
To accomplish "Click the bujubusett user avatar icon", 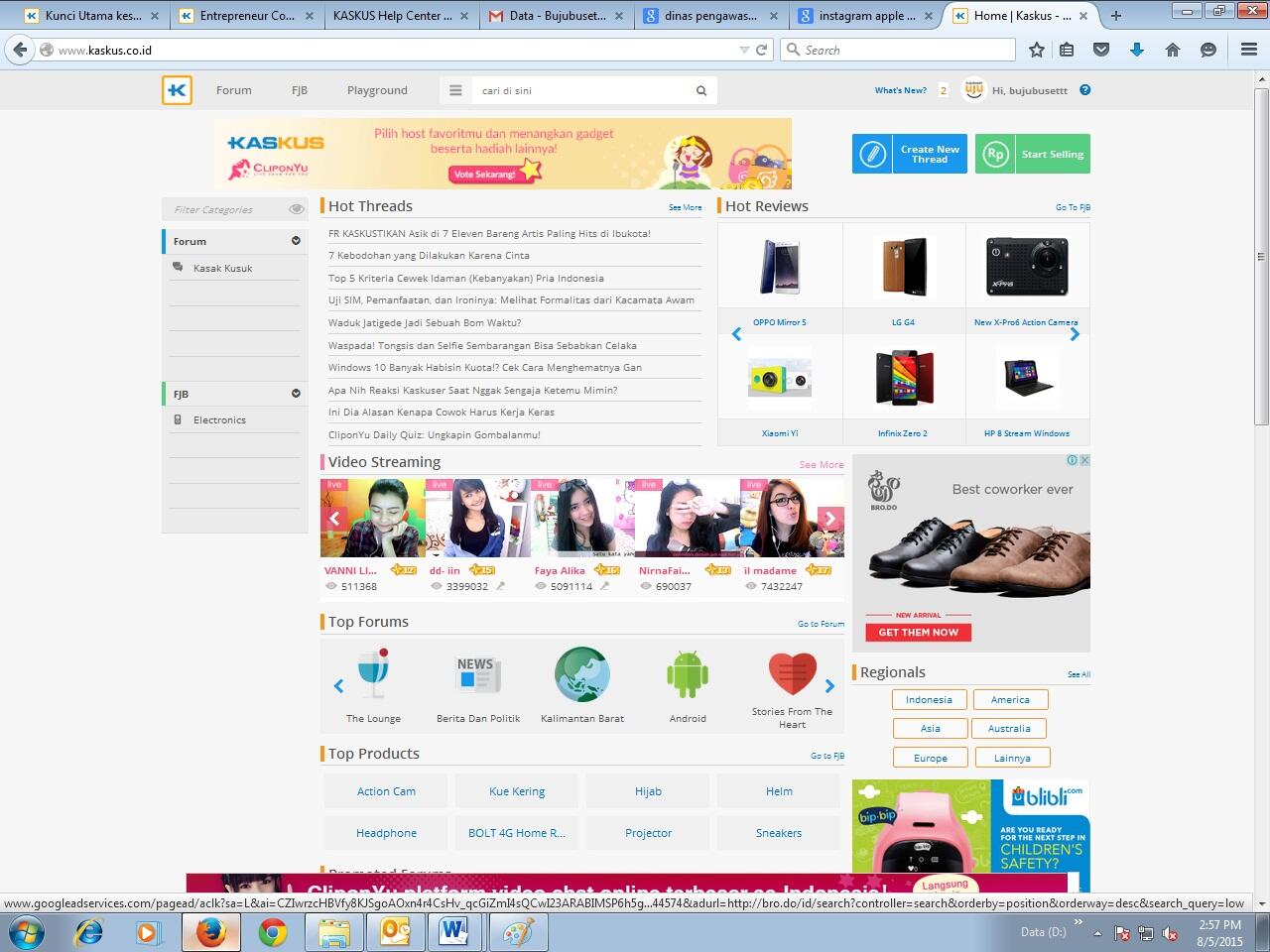I will [x=974, y=90].
